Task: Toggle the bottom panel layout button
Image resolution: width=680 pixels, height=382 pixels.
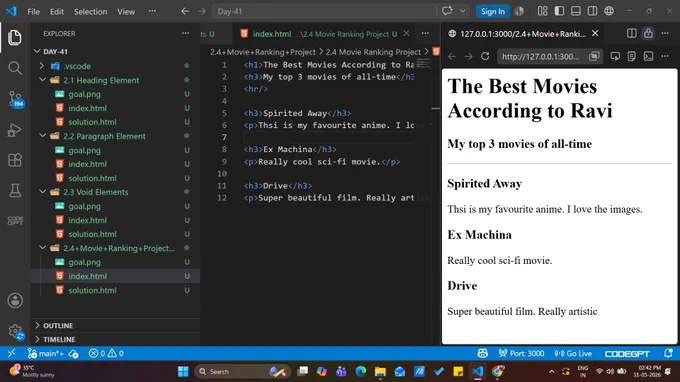Action: (x=575, y=11)
